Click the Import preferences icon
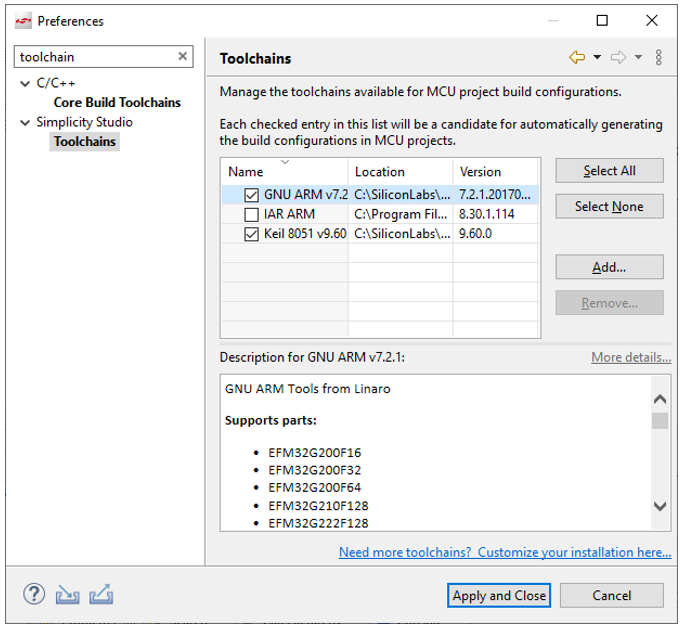 67,595
